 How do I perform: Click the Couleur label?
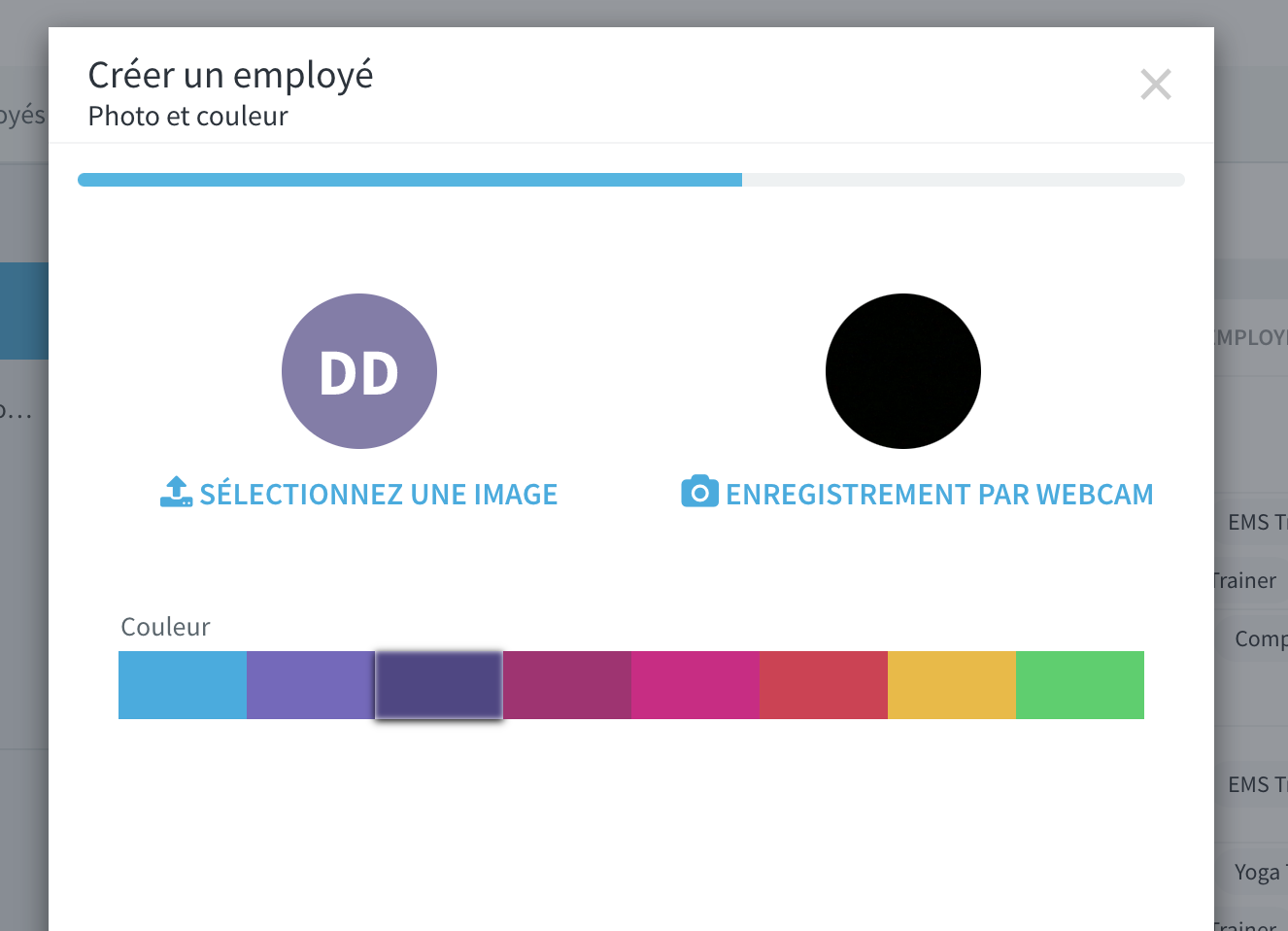pyautogui.click(x=165, y=627)
